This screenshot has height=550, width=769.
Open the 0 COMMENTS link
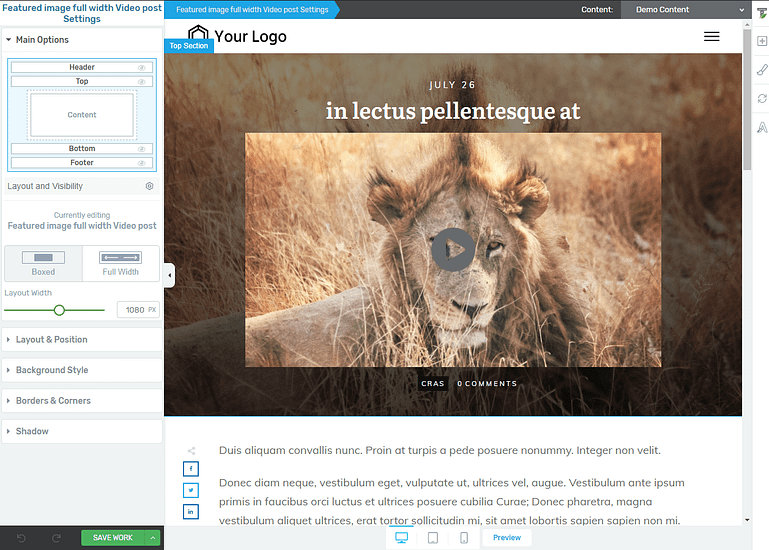coord(487,384)
